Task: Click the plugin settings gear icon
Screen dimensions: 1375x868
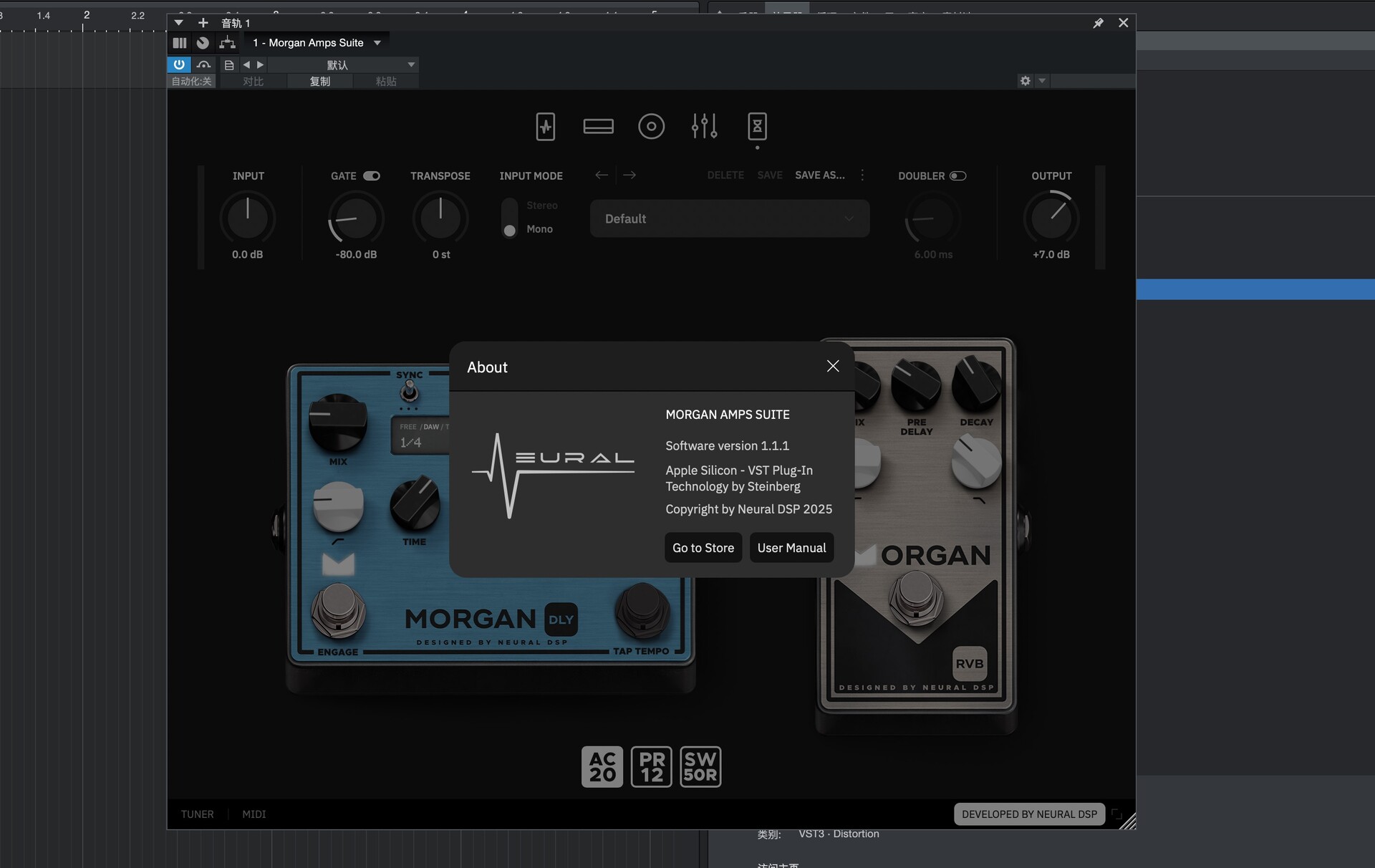Action: pyautogui.click(x=1025, y=81)
